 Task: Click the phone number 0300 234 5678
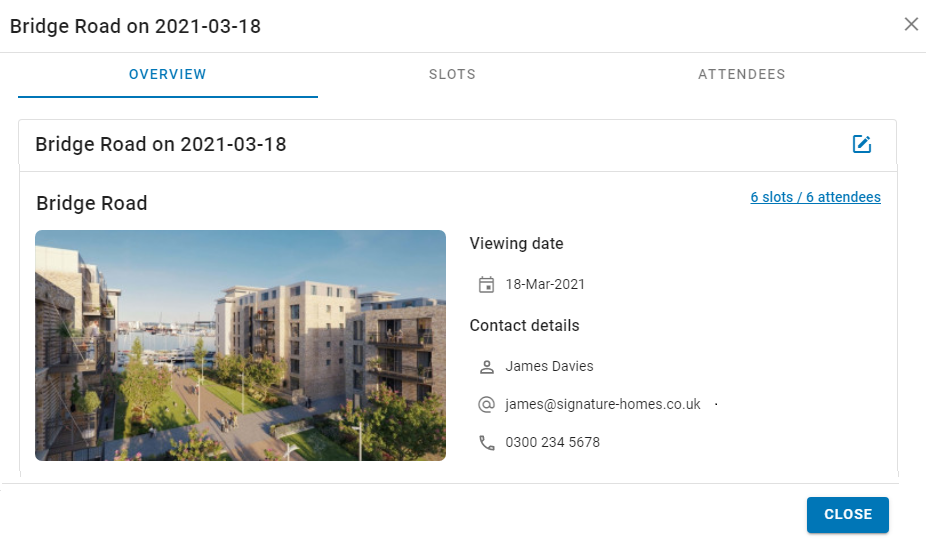click(x=552, y=442)
